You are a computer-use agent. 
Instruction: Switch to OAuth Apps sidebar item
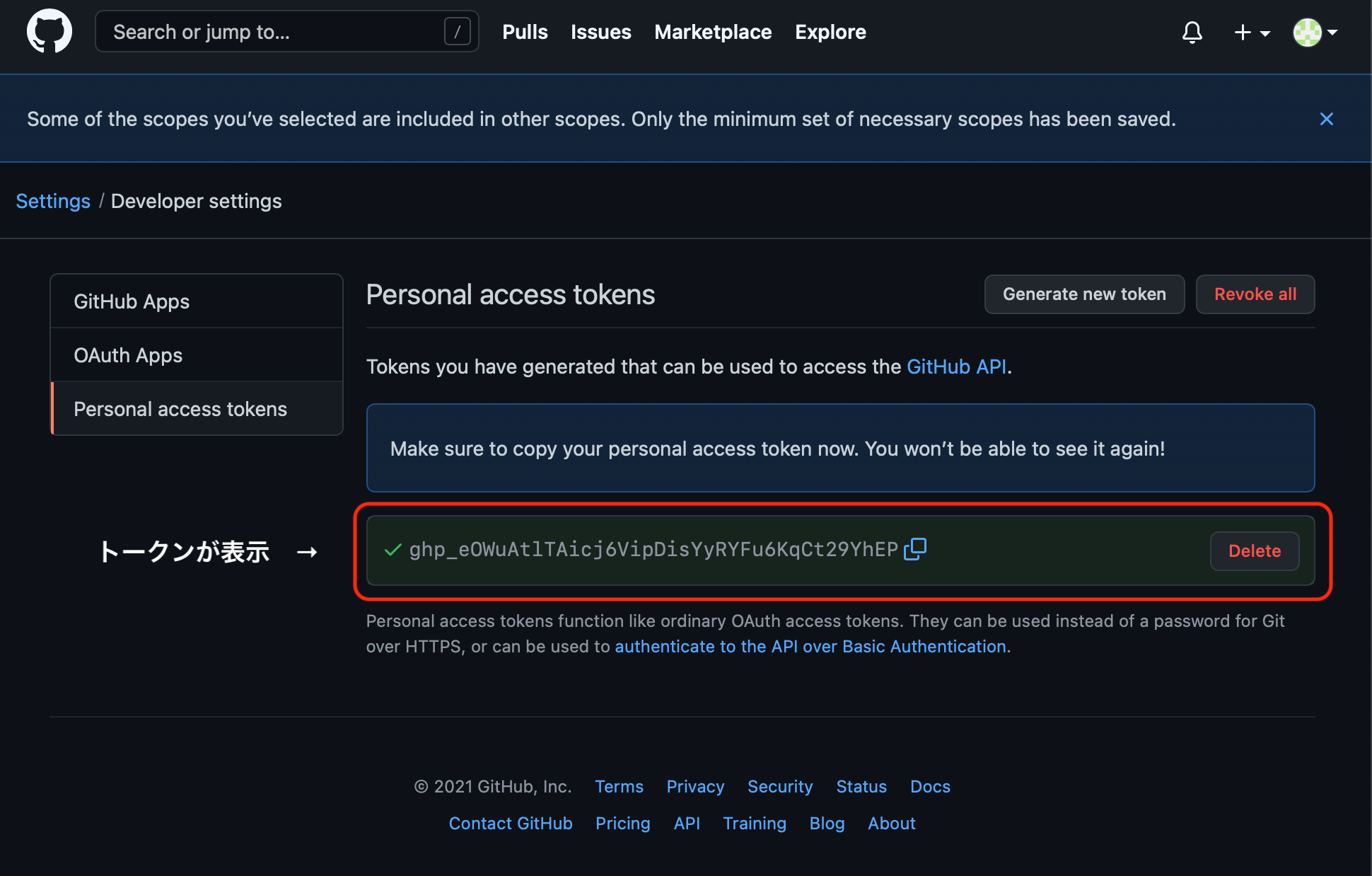point(128,355)
